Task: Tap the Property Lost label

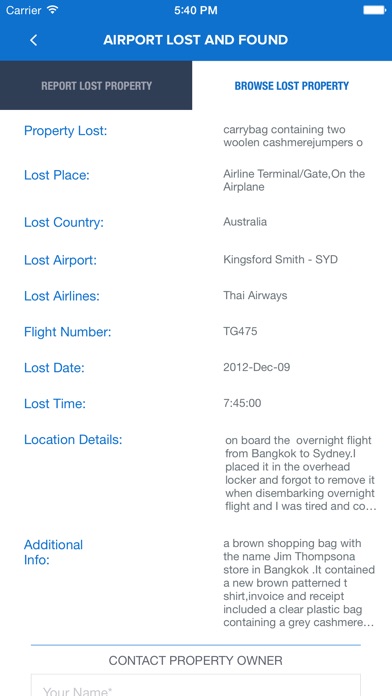Action: [66, 131]
